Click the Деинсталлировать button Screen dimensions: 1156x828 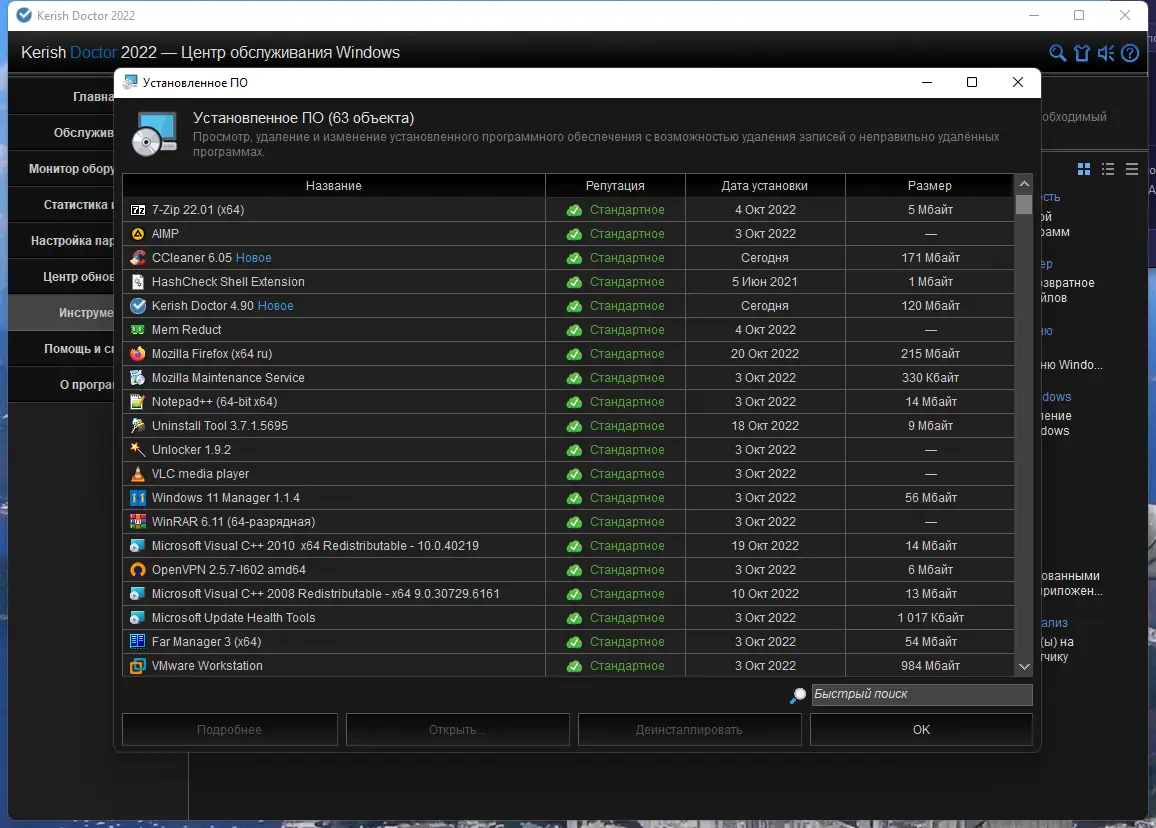point(689,729)
